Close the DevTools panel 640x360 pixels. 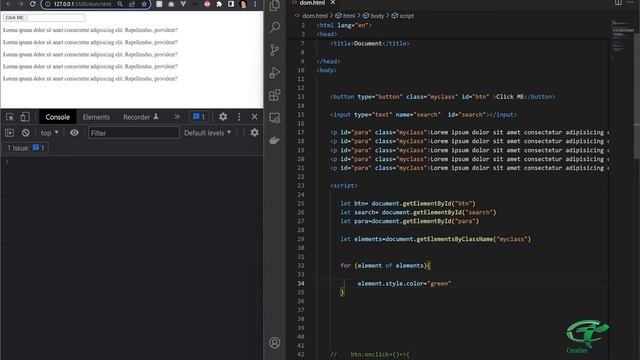[x=254, y=117]
